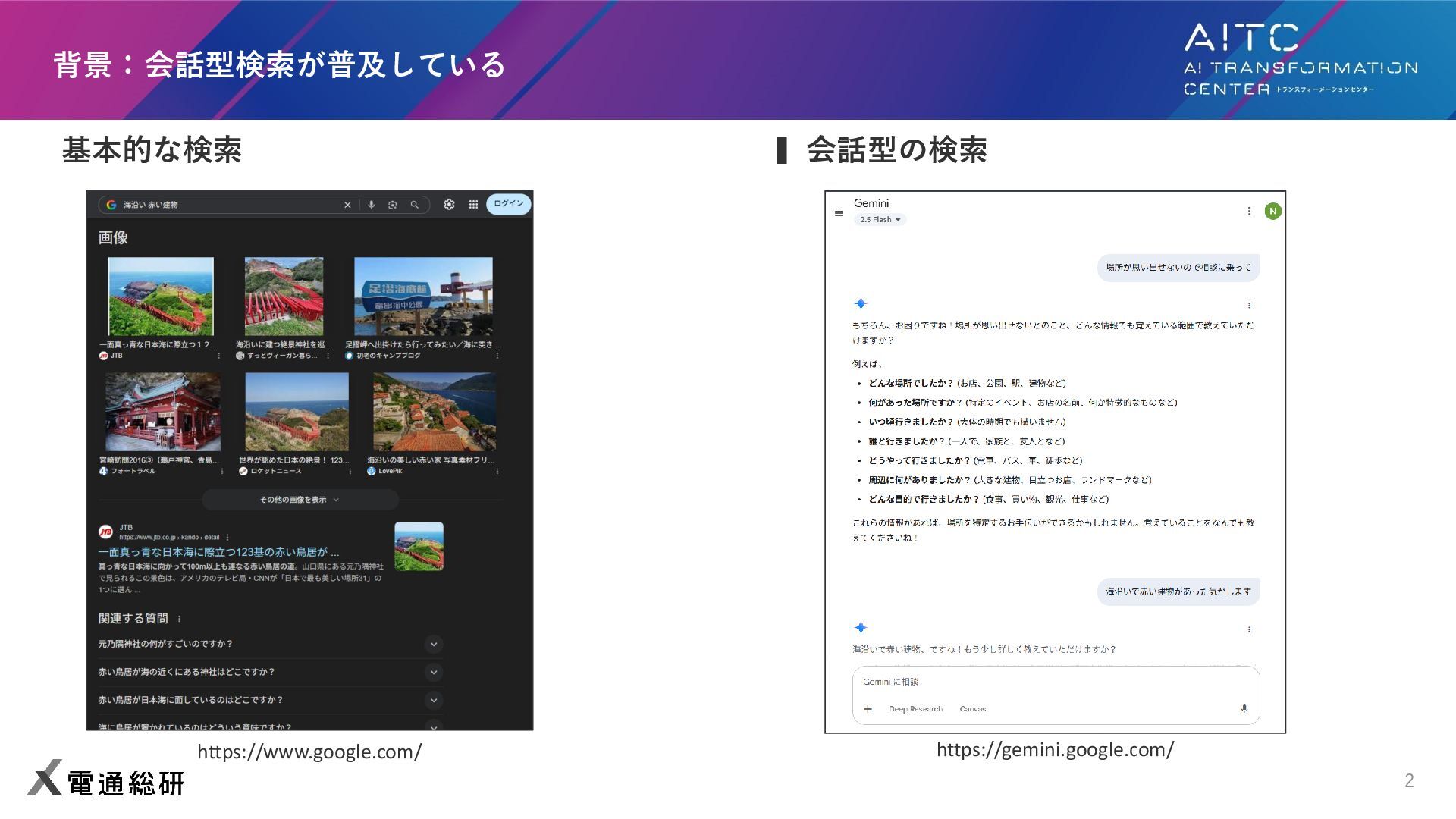The width and height of the screenshot is (1456, 819).
Task: Click the Gemini title text
Action: (x=871, y=203)
